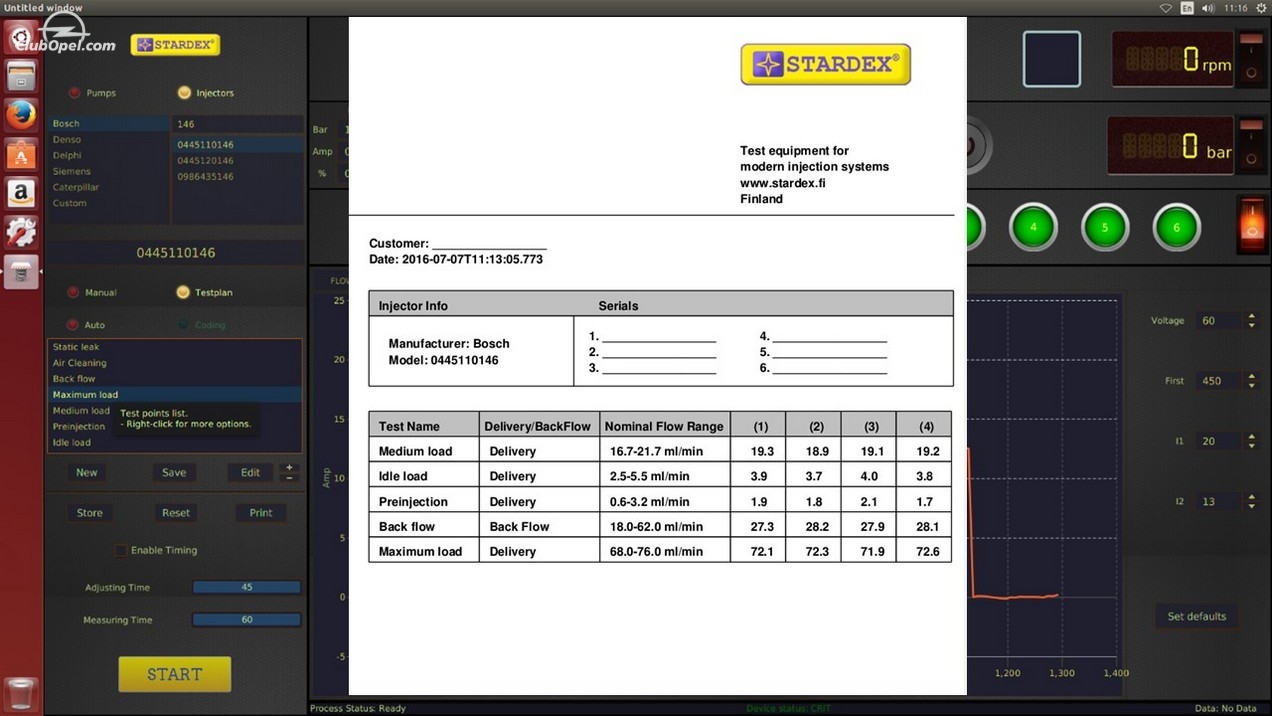Viewport: 1272px width, 716px height.
Task: Open Ubuntu Software Center in the dock
Action: pyautogui.click(x=21, y=154)
